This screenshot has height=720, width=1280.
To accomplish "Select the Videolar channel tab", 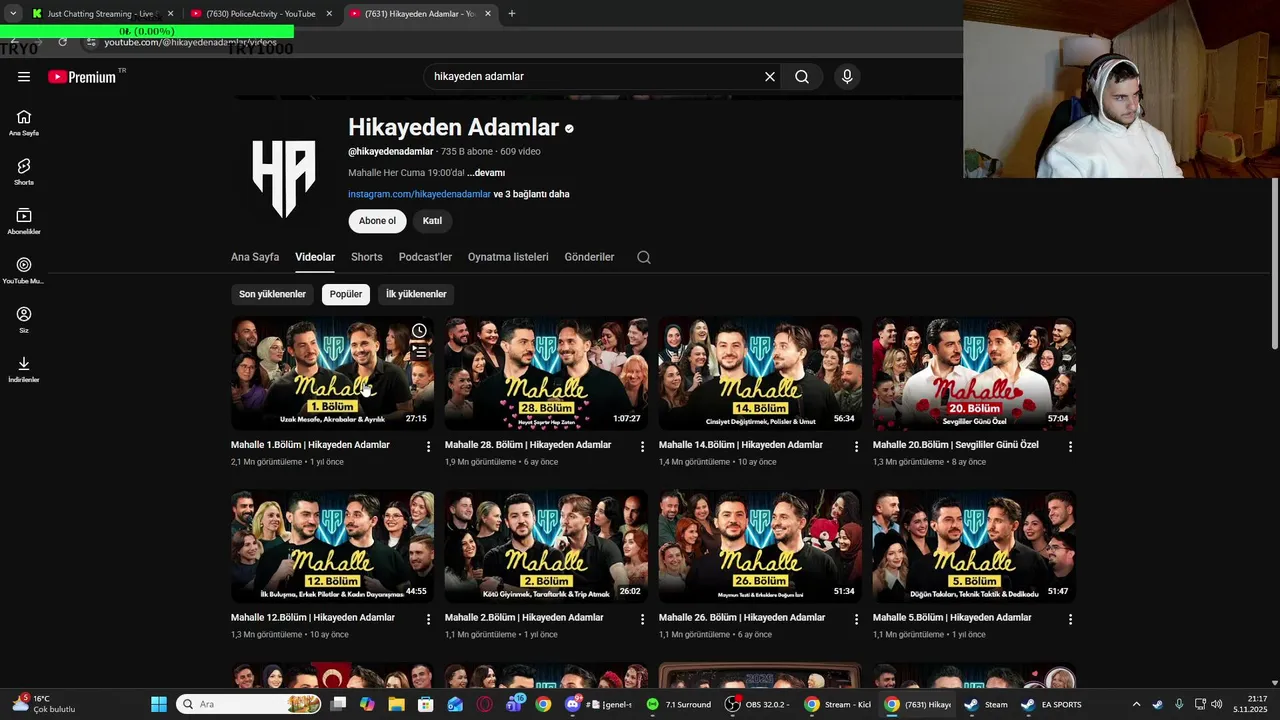I will click(x=315, y=257).
